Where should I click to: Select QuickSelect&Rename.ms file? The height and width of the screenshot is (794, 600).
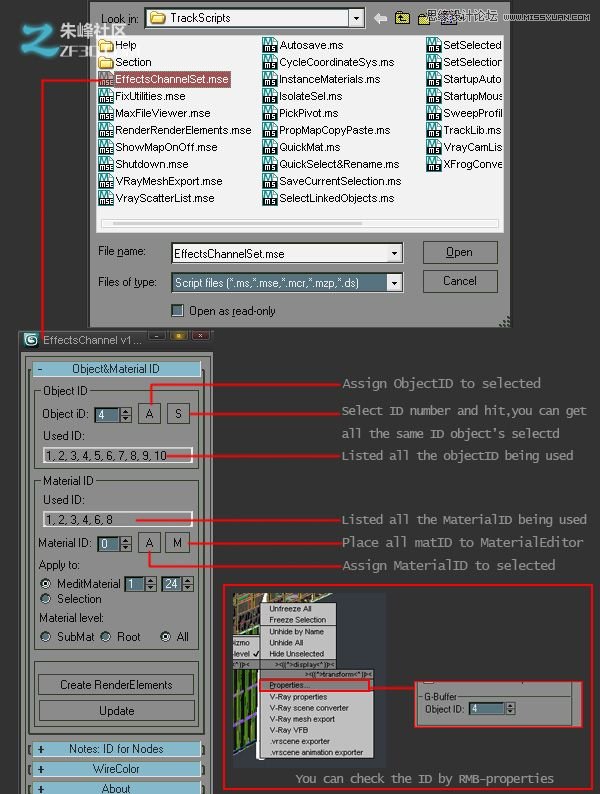coord(331,164)
